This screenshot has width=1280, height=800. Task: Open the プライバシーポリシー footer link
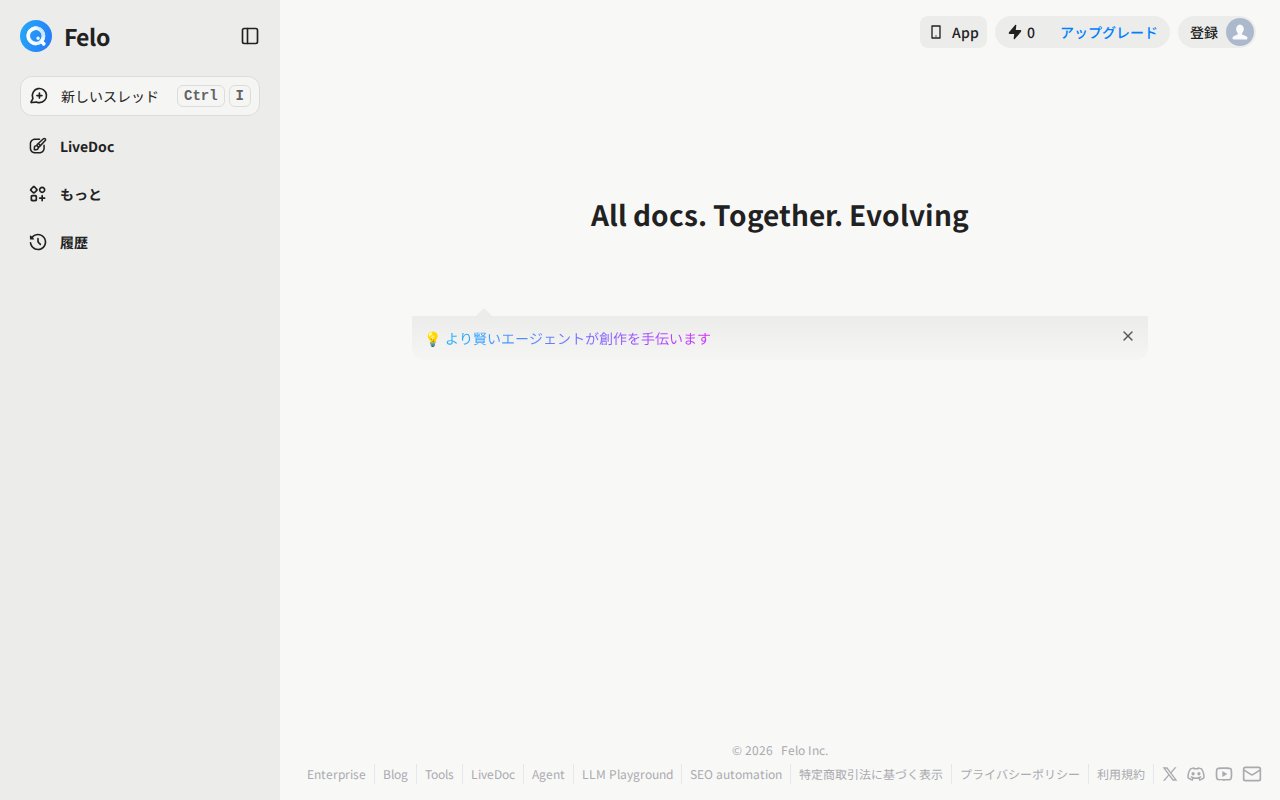(x=1020, y=774)
